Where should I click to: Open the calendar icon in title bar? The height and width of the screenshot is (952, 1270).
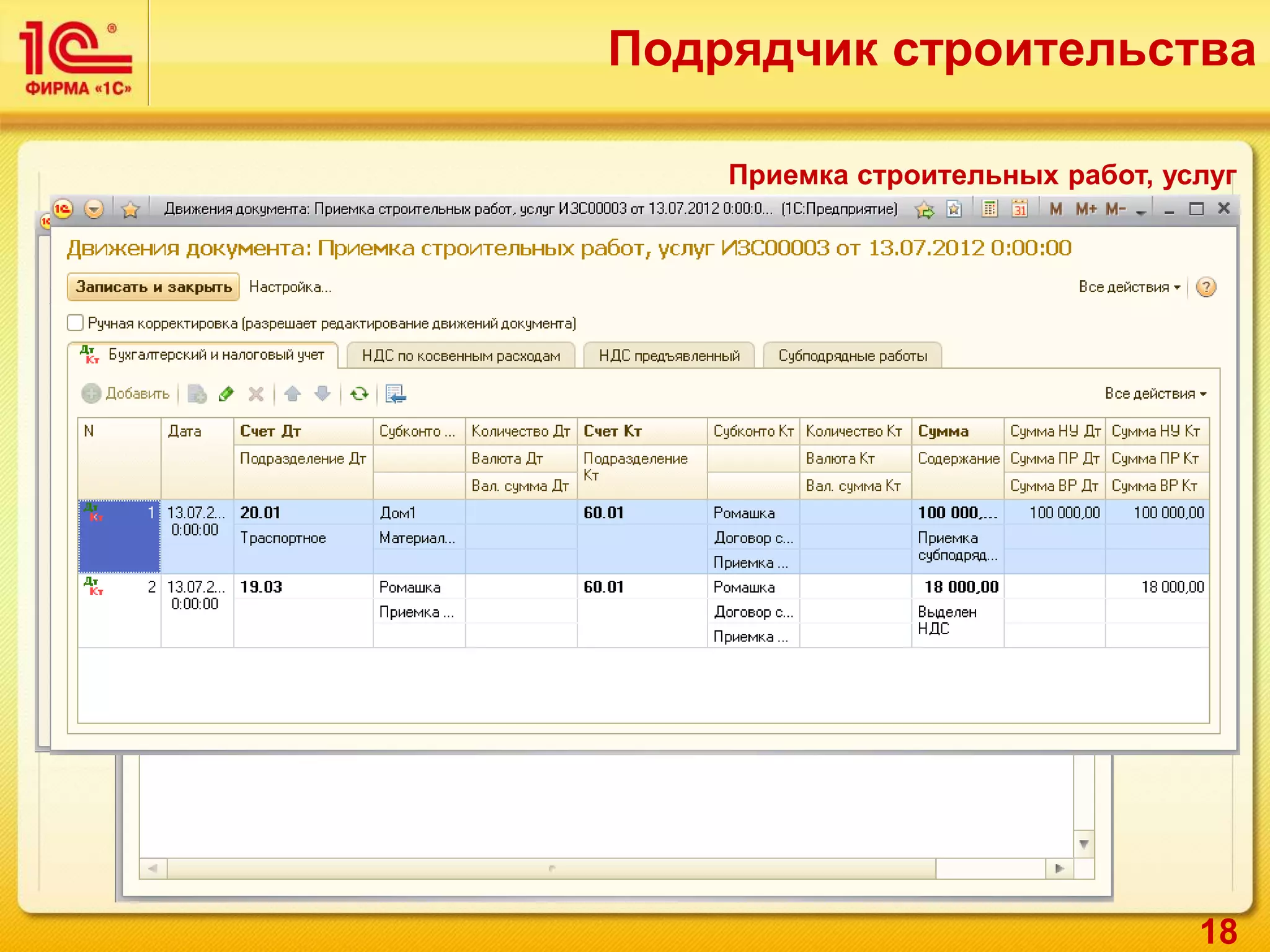1019,209
